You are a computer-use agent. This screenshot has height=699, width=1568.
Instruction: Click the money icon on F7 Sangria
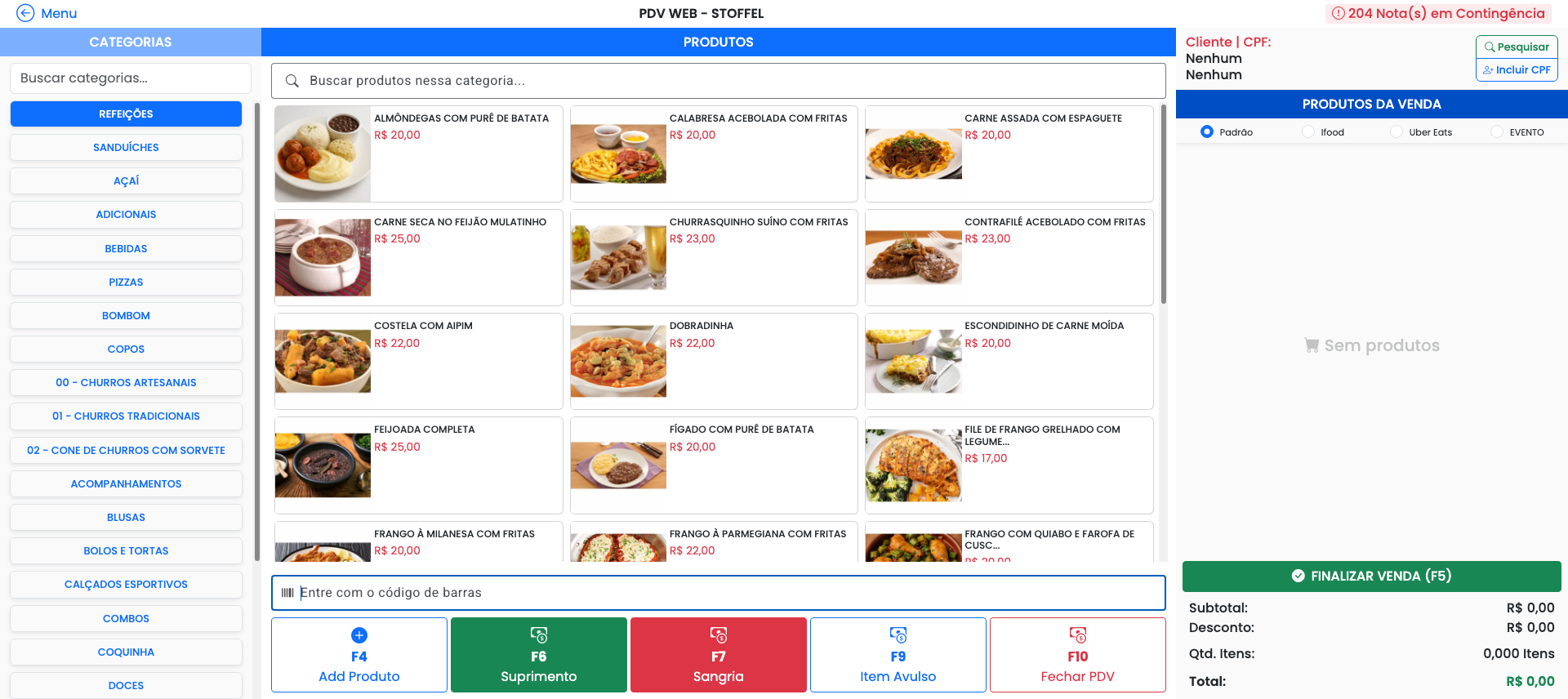pyautogui.click(x=719, y=635)
